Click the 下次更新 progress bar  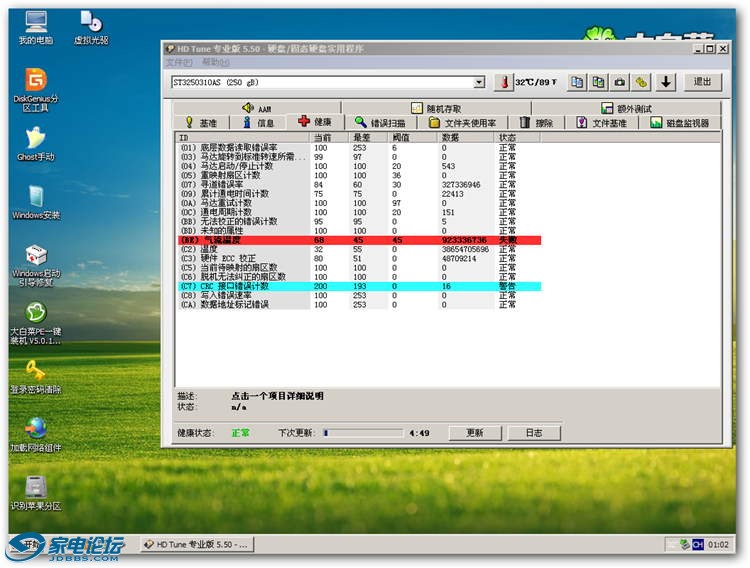363,433
